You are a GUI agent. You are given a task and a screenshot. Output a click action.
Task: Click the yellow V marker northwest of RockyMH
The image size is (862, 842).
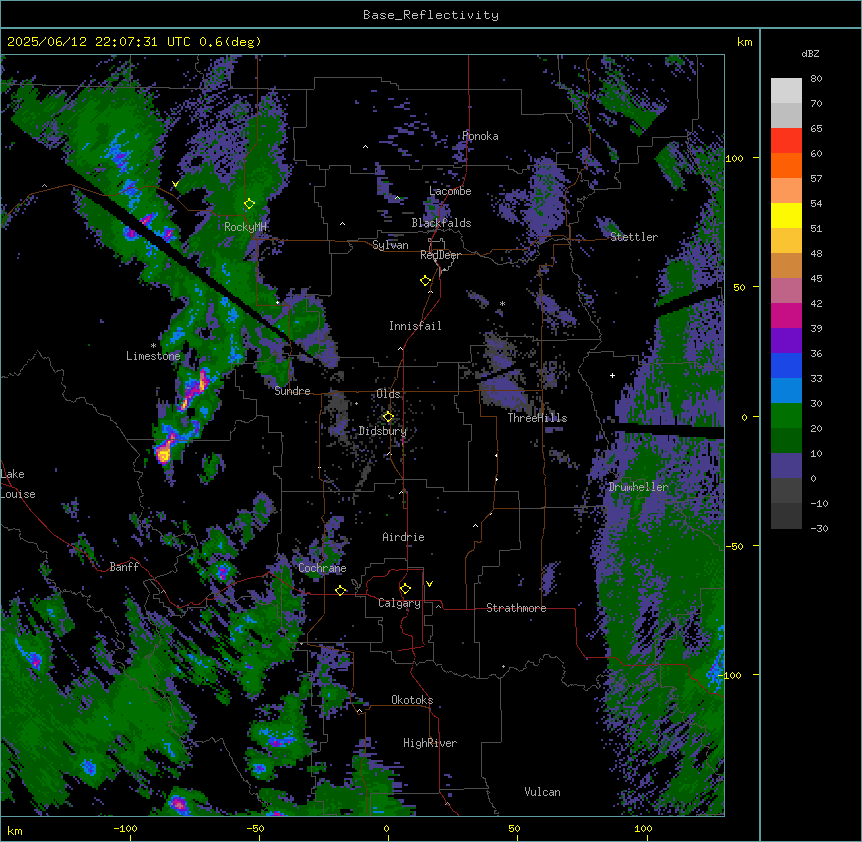(175, 184)
